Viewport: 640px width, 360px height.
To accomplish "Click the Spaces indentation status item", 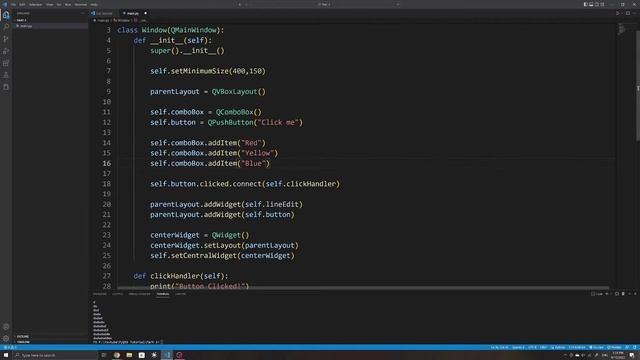I will point(518,347).
